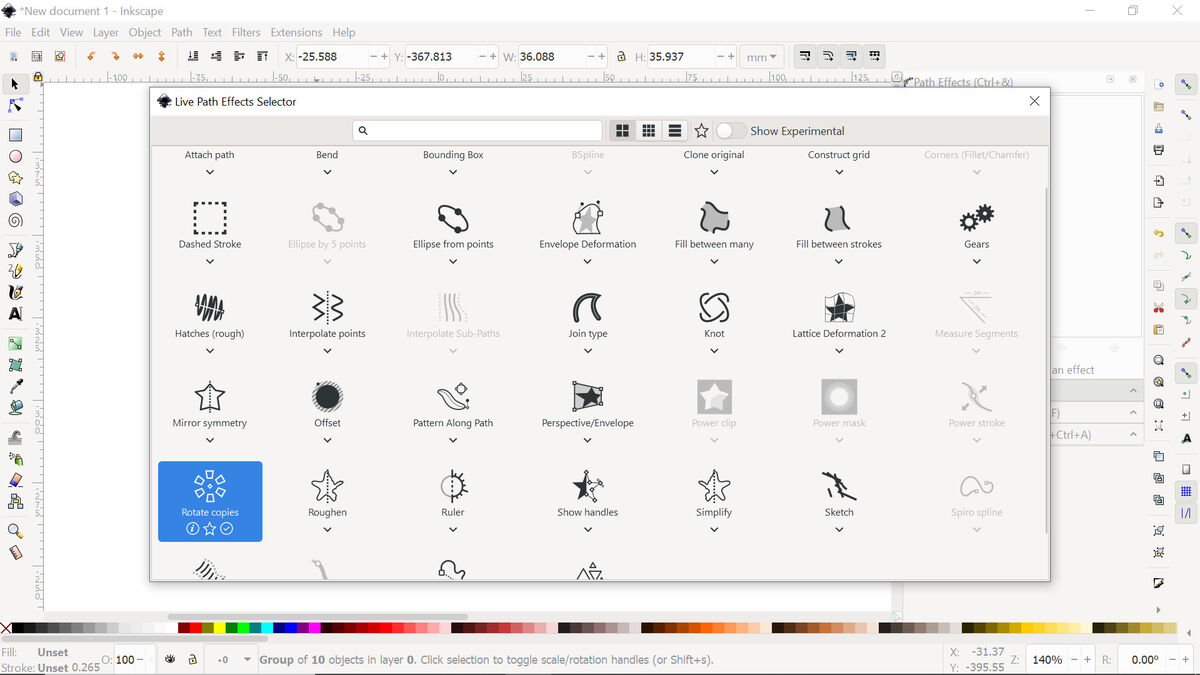Switch to list view mode
The width and height of the screenshot is (1200, 675).
click(x=675, y=131)
